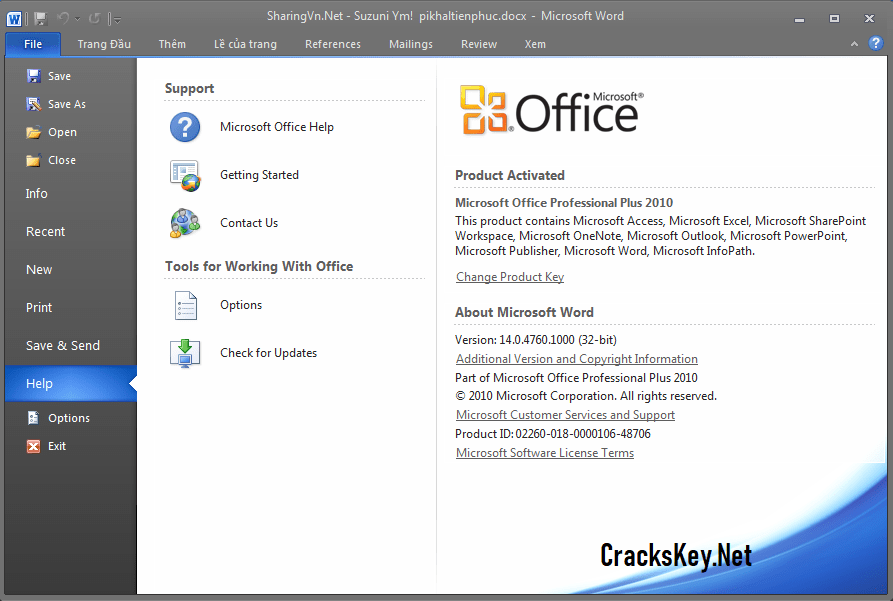Viewport: 893px width, 601px height.
Task: Open the Mailings tab
Action: click(411, 44)
